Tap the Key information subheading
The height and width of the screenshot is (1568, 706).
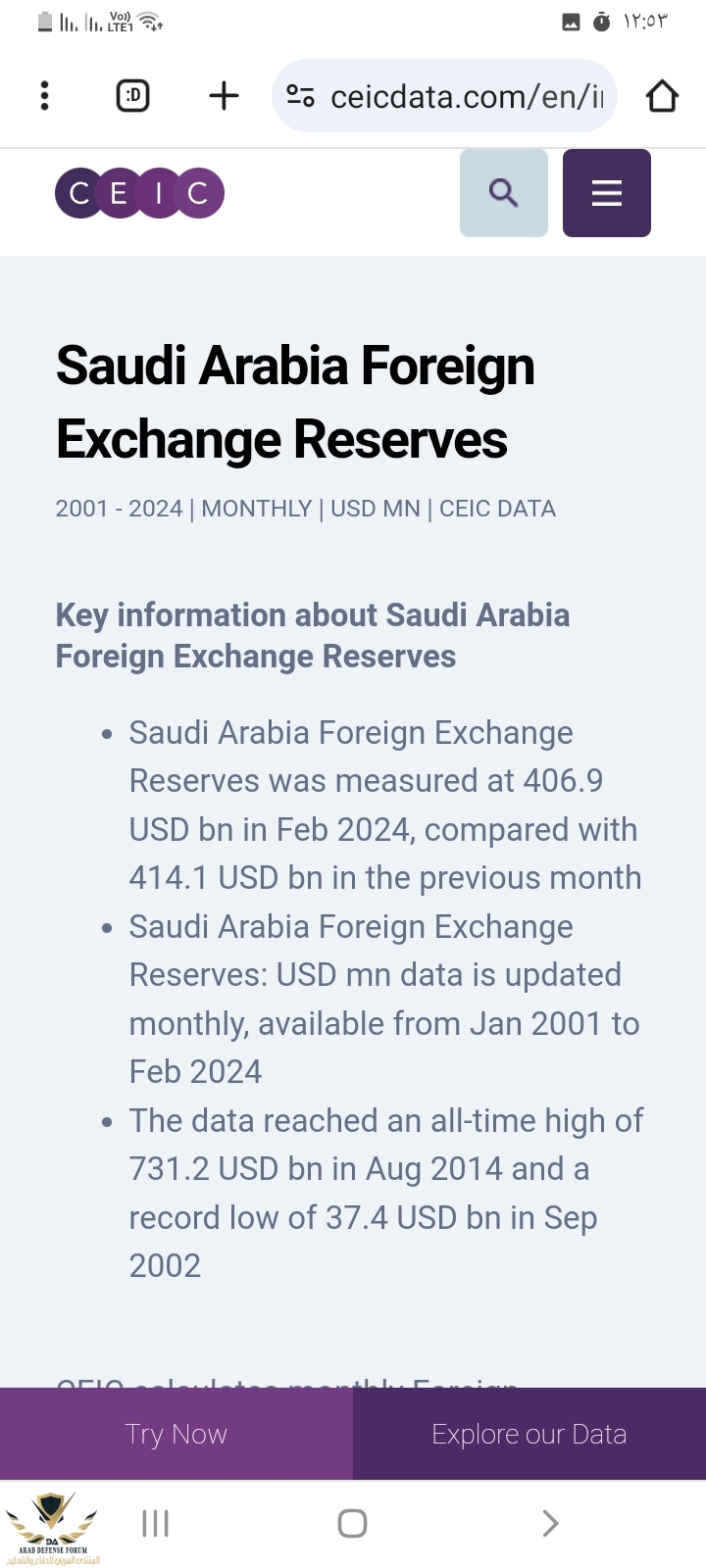(x=313, y=635)
